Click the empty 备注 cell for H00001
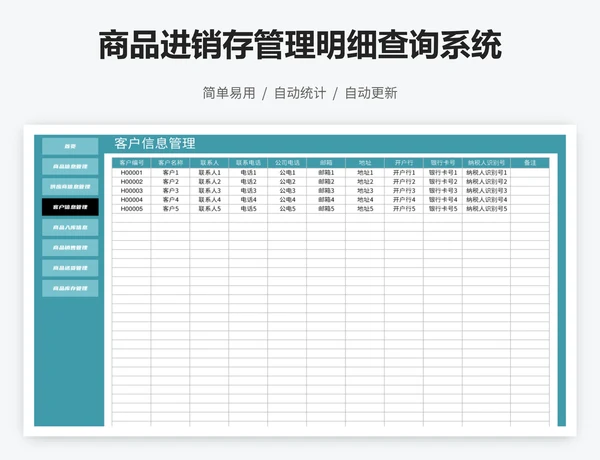The height and width of the screenshot is (460, 600). pos(530,173)
